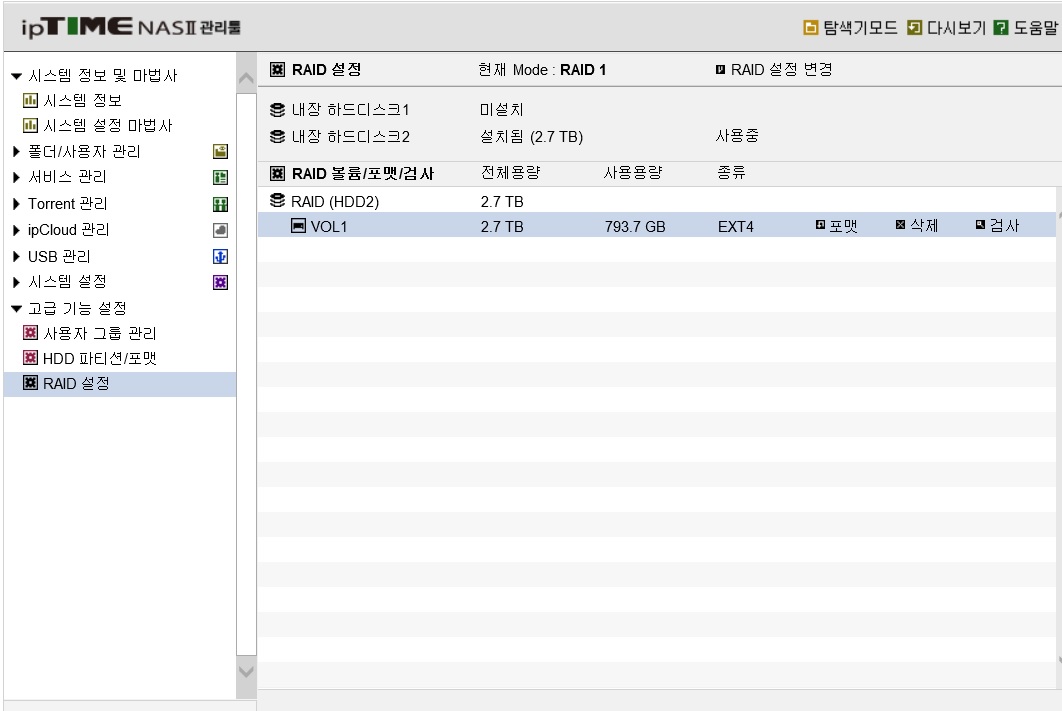Click the USB 관리 anchor icon

click(x=220, y=257)
